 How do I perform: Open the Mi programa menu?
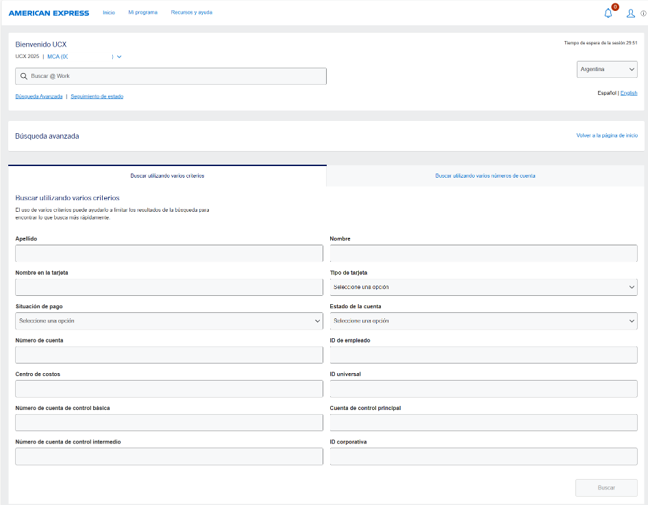[x=143, y=12]
